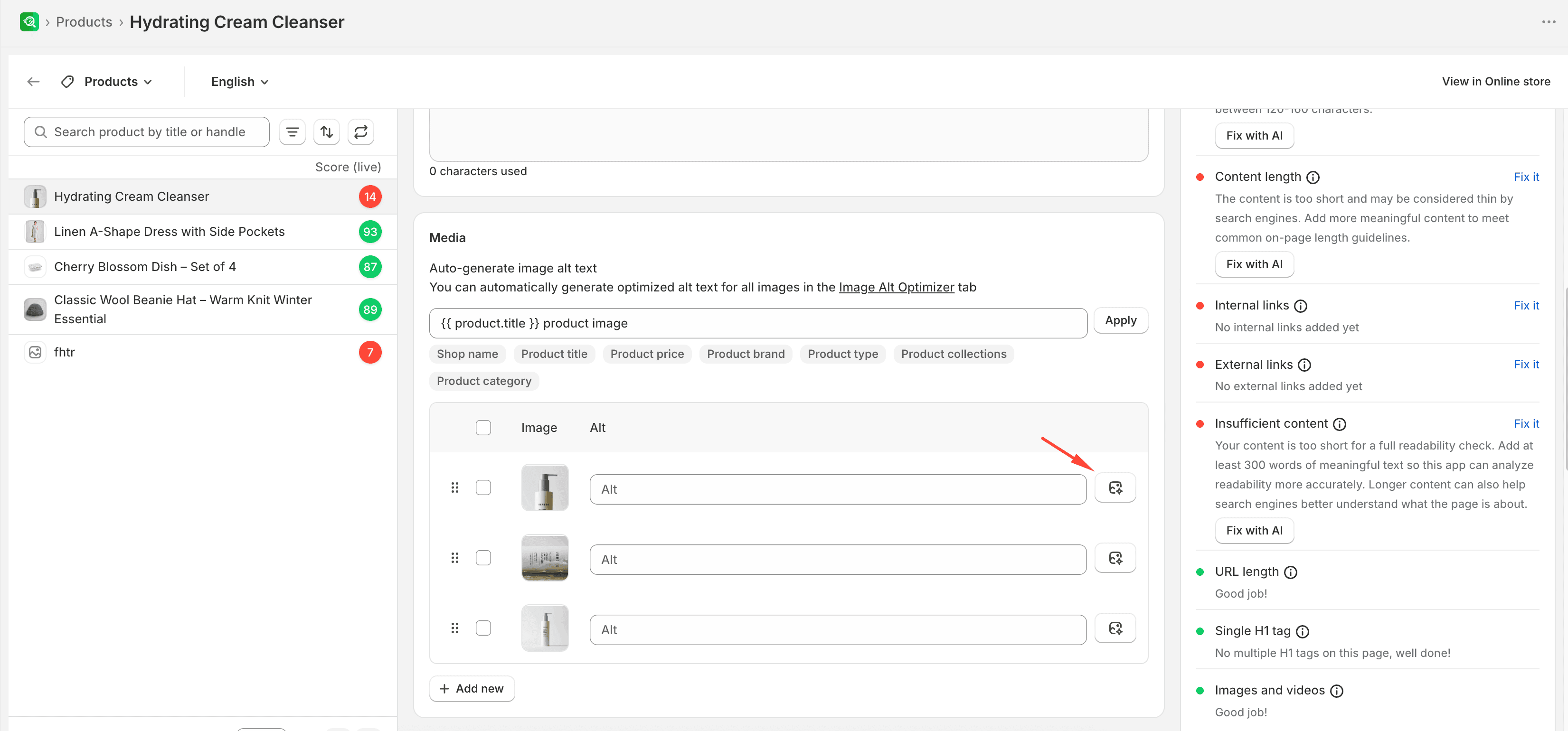Show info for Images and videos

point(1337,691)
